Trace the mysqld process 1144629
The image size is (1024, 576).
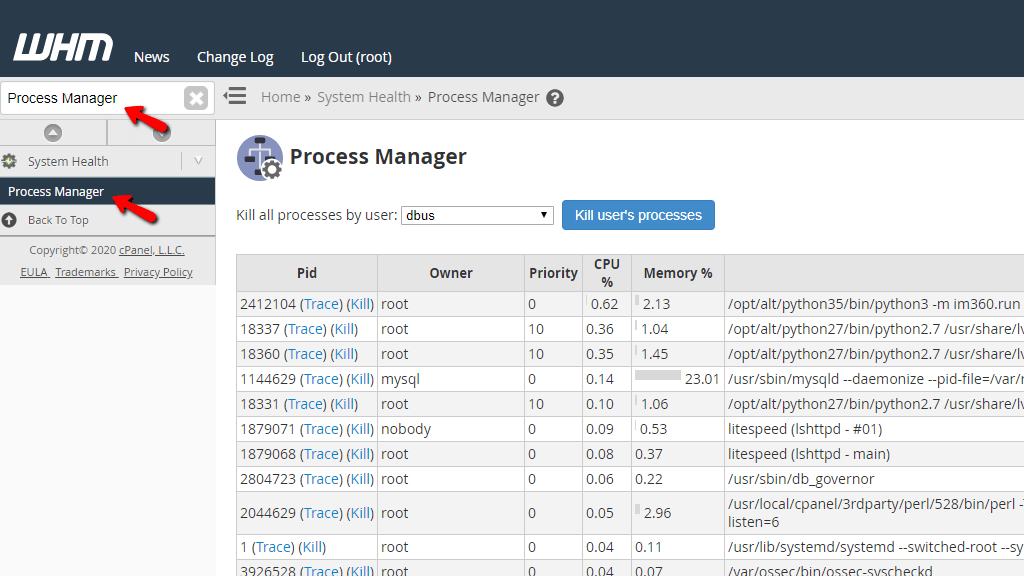coord(320,378)
